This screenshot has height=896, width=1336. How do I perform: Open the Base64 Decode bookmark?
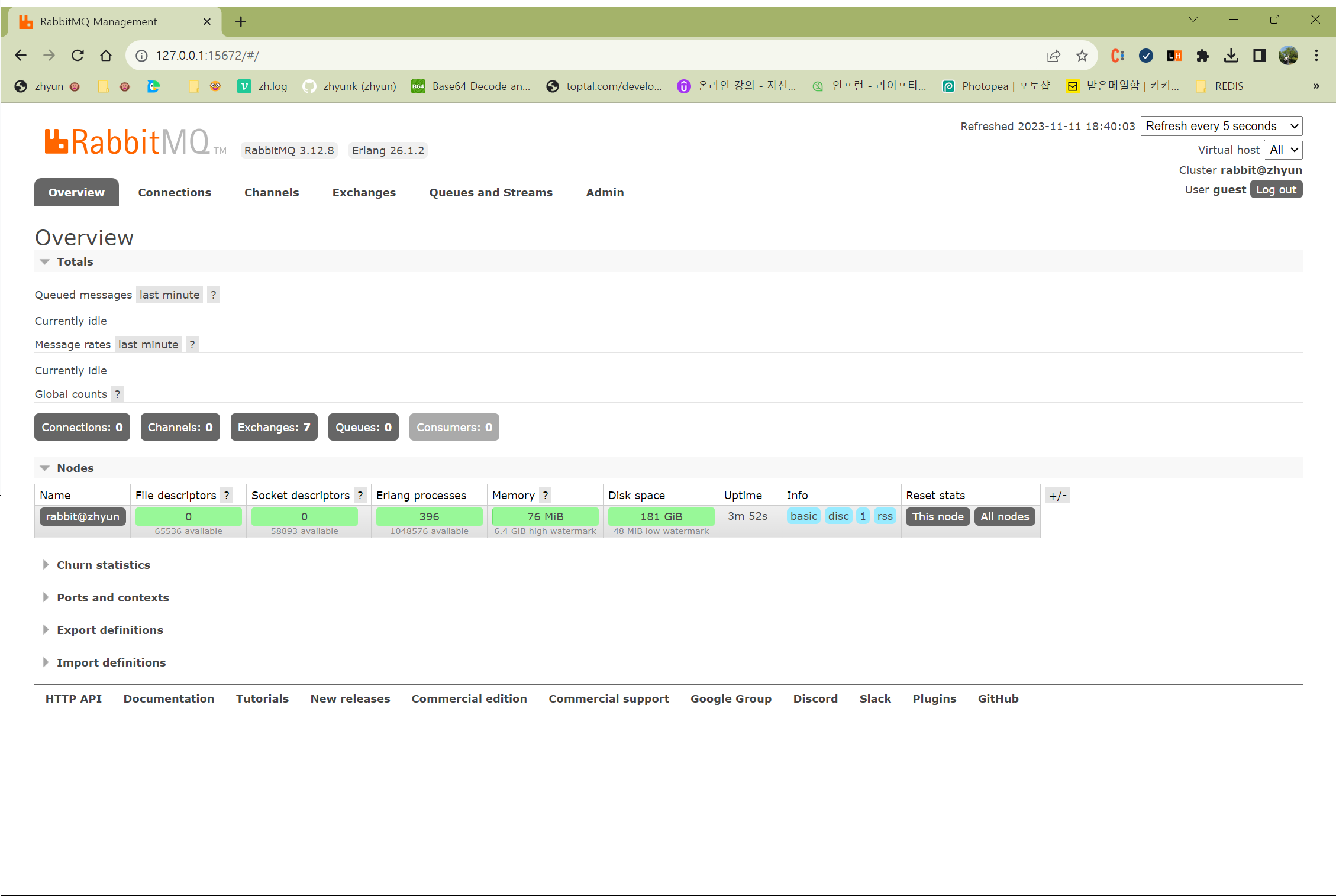472,86
